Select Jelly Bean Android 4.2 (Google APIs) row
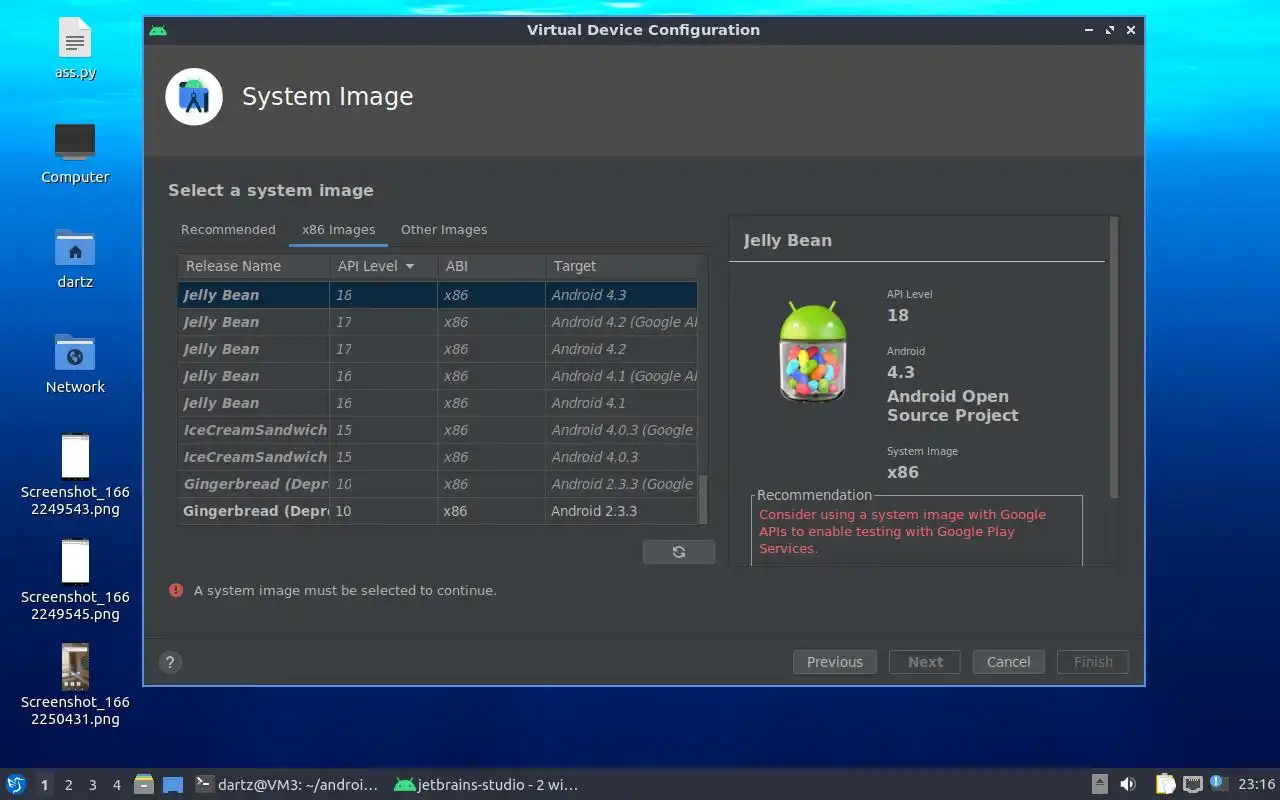The width and height of the screenshot is (1280, 800). [x=437, y=322]
